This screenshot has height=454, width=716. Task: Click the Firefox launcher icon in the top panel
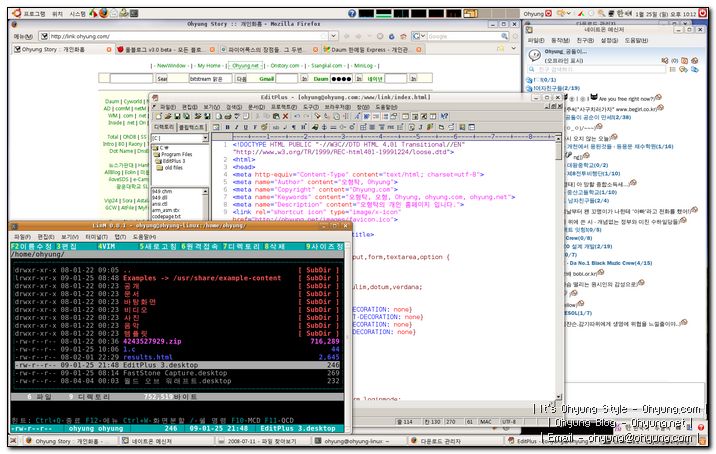104,13
